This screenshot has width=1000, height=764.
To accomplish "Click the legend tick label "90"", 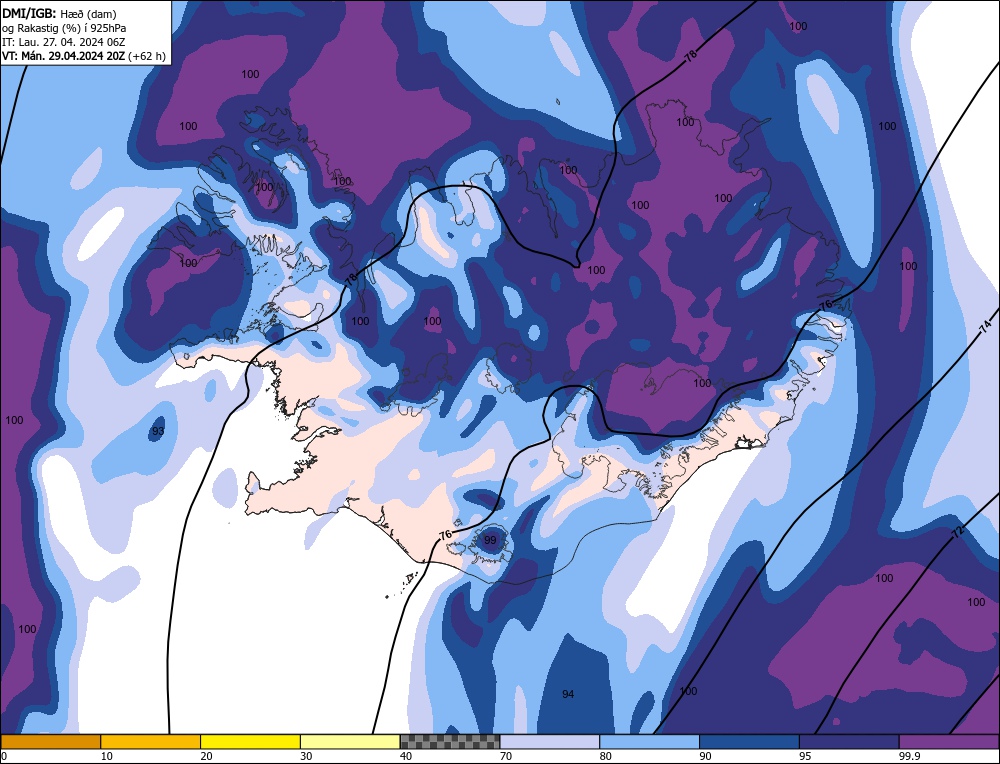I will coord(706,756).
